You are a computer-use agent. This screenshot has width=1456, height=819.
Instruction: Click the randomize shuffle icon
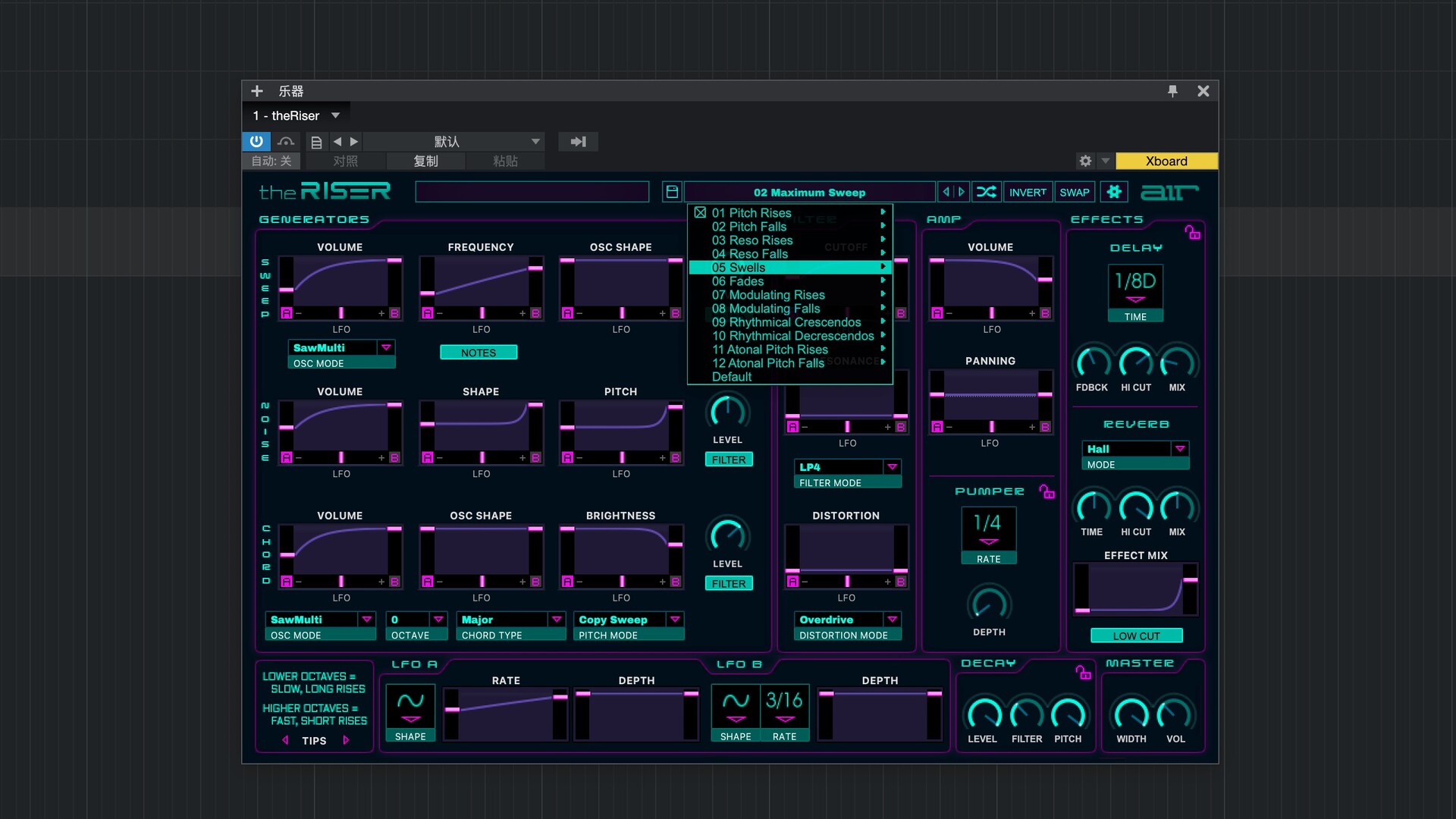pos(986,193)
